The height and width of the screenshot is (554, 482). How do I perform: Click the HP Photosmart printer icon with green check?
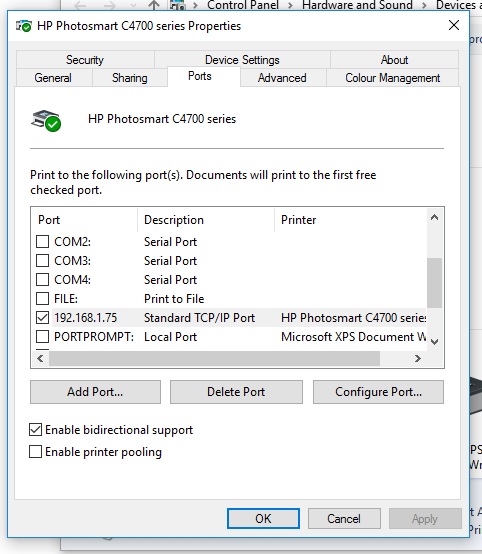click(46, 120)
